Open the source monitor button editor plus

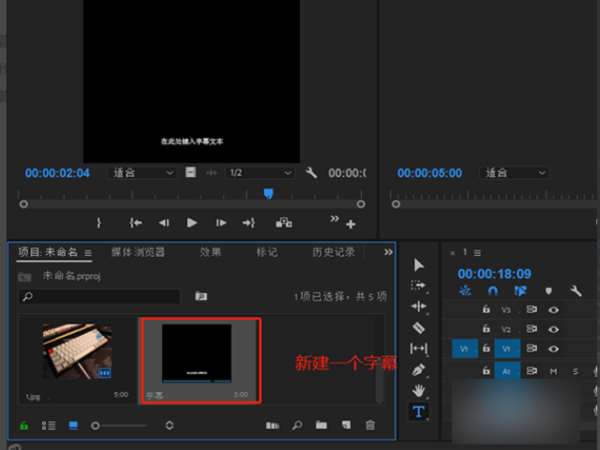pyautogui.click(x=351, y=224)
